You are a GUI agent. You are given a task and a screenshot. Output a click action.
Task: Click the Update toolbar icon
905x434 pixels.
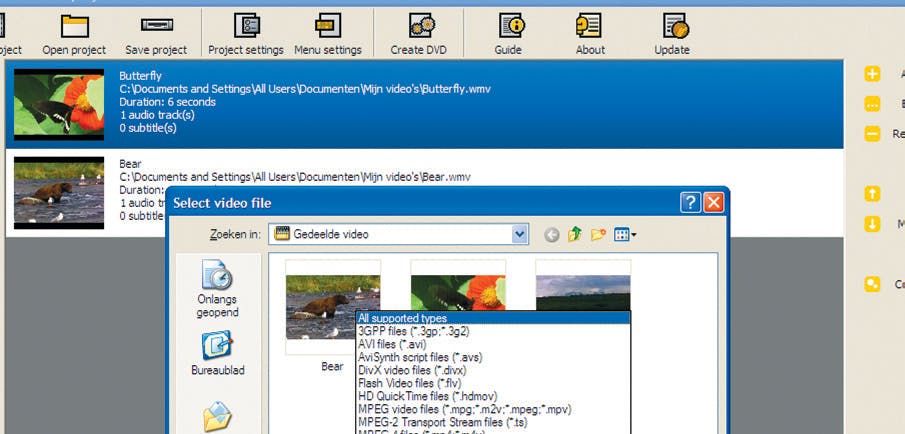click(x=675, y=26)
